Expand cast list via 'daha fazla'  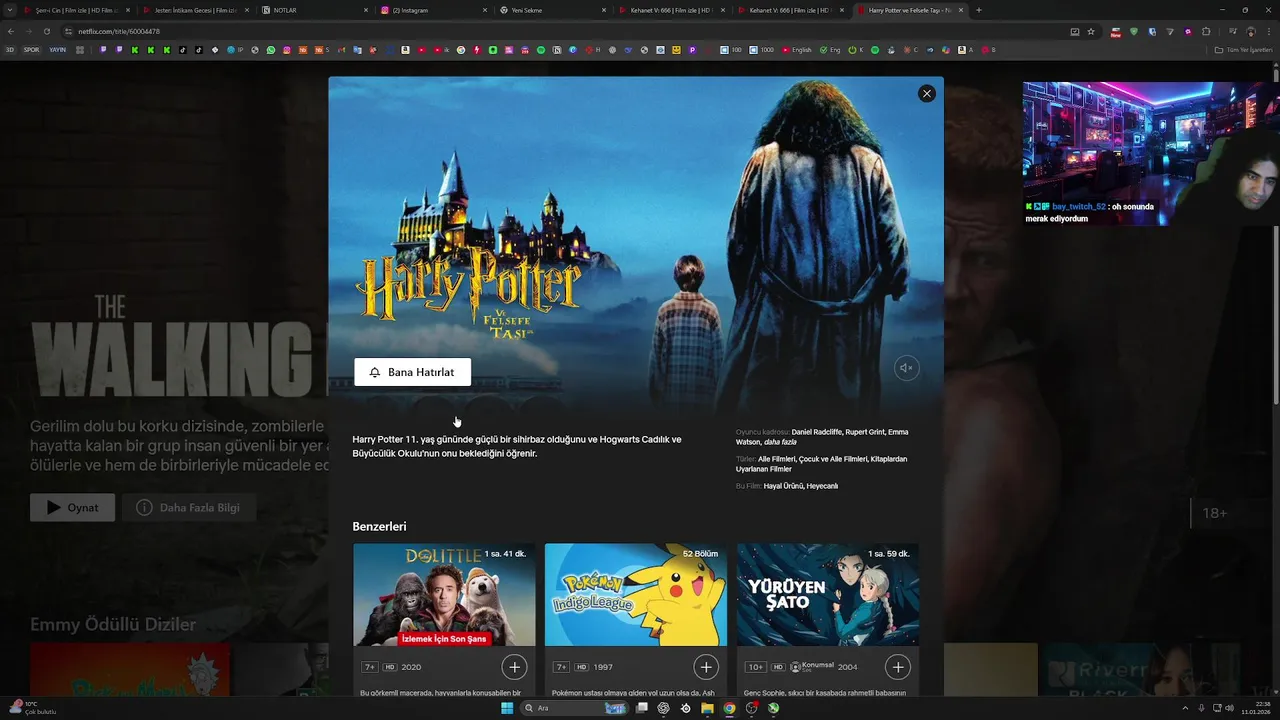point(780,442)
